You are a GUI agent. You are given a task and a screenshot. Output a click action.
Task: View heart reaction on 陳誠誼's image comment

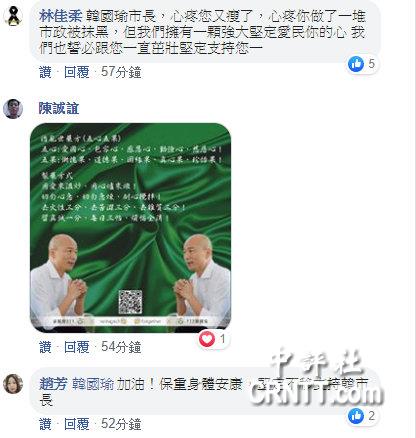pos(212,339)
